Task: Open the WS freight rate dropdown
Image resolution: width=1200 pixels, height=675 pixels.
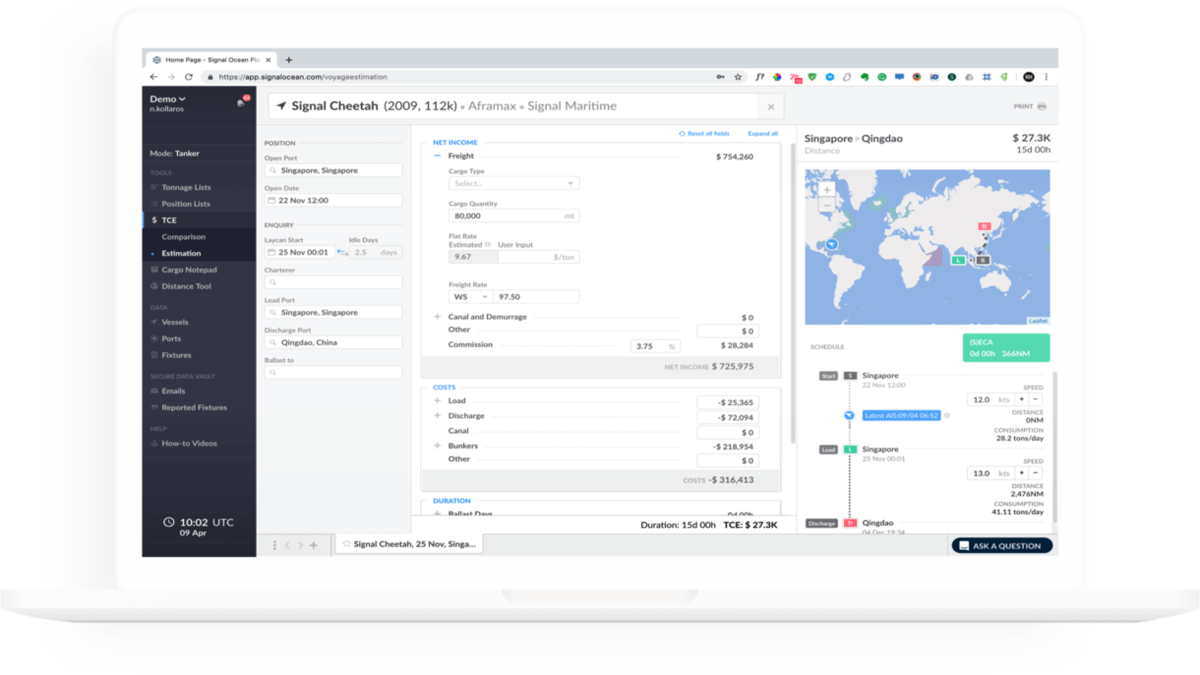Action: coord(470,296)
